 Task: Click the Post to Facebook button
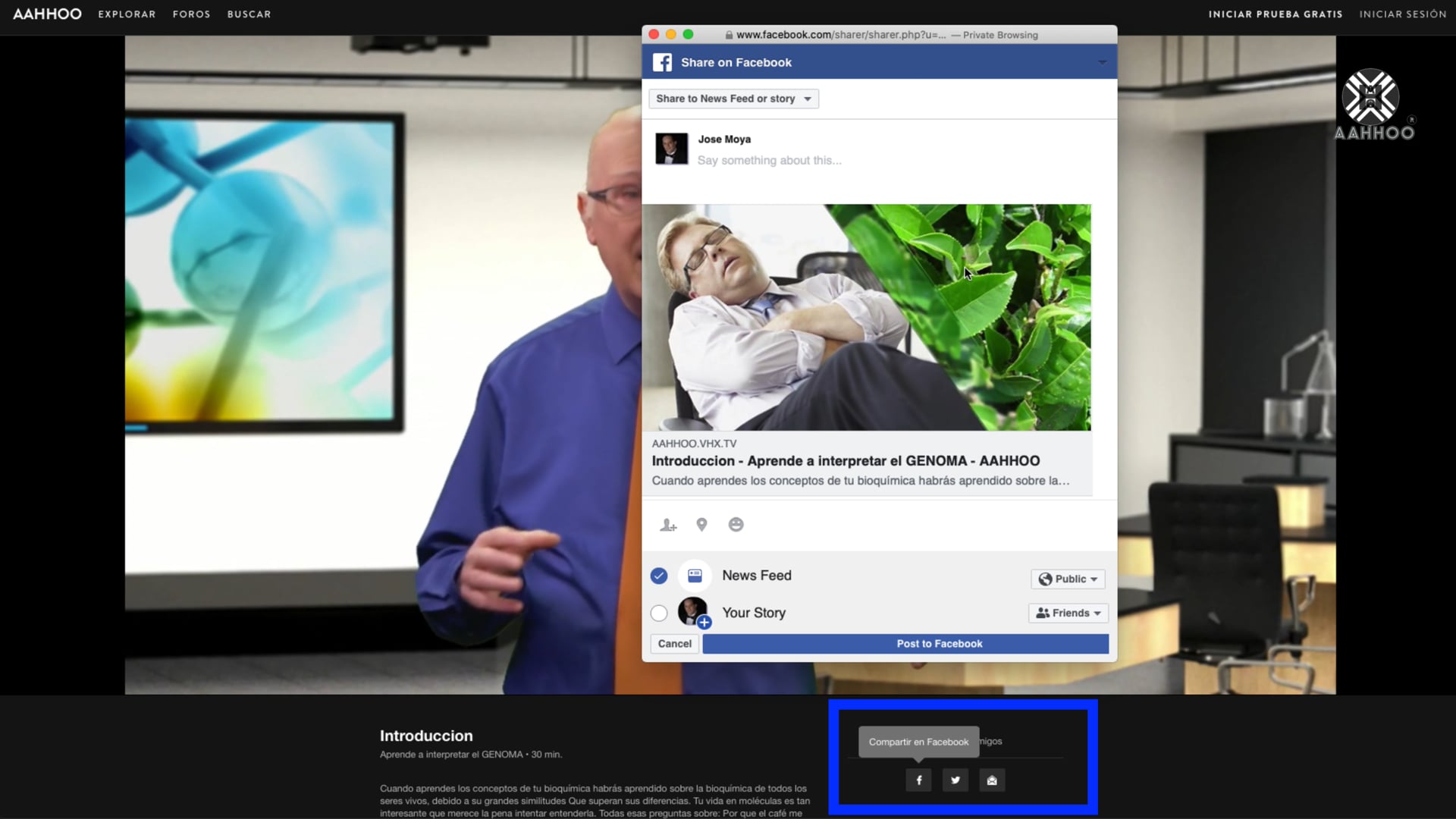coord(905,644)
